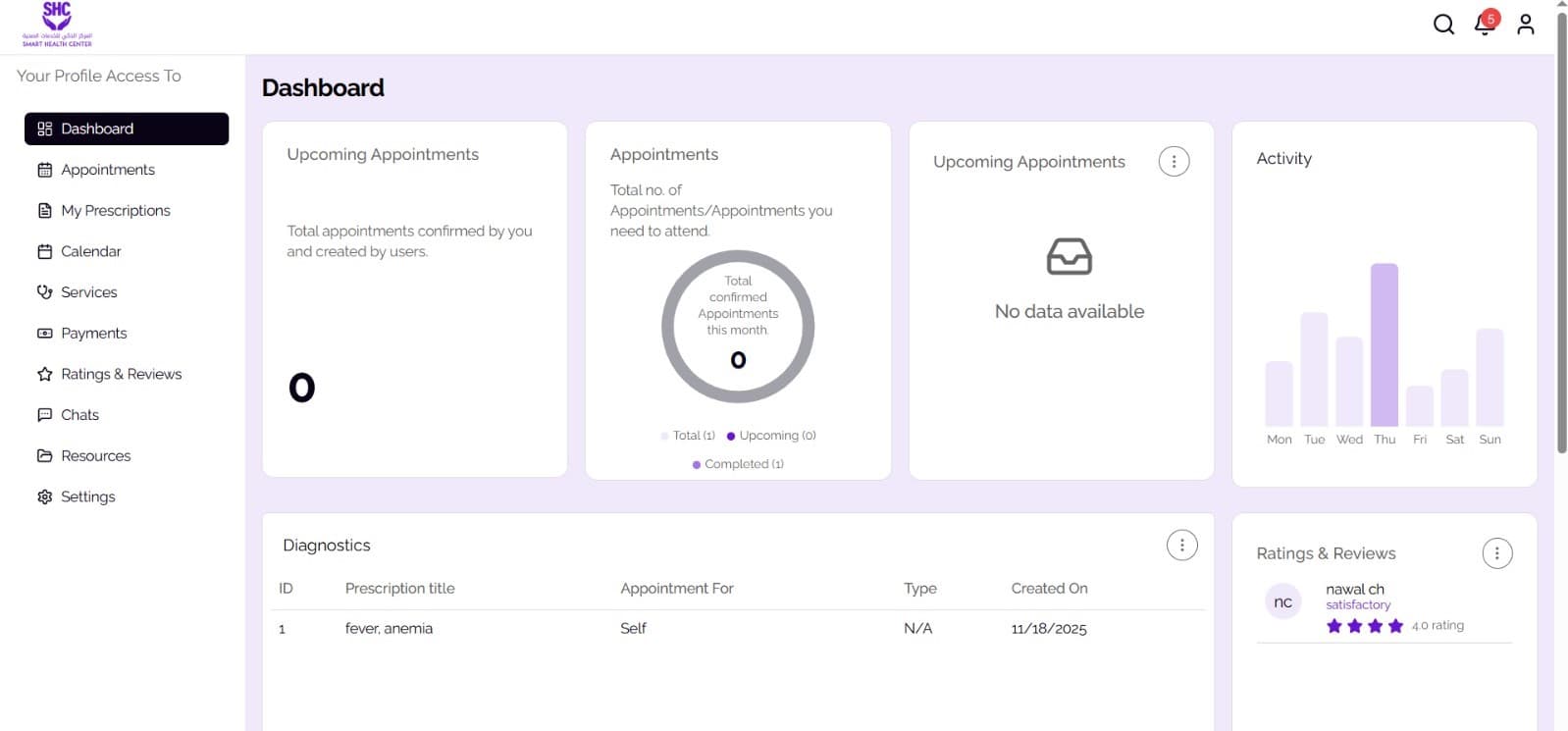Image resolution: width=1568 pixels, height=731 pixels.
Task: Navigate to Services menu item
Action: [127, 292]
